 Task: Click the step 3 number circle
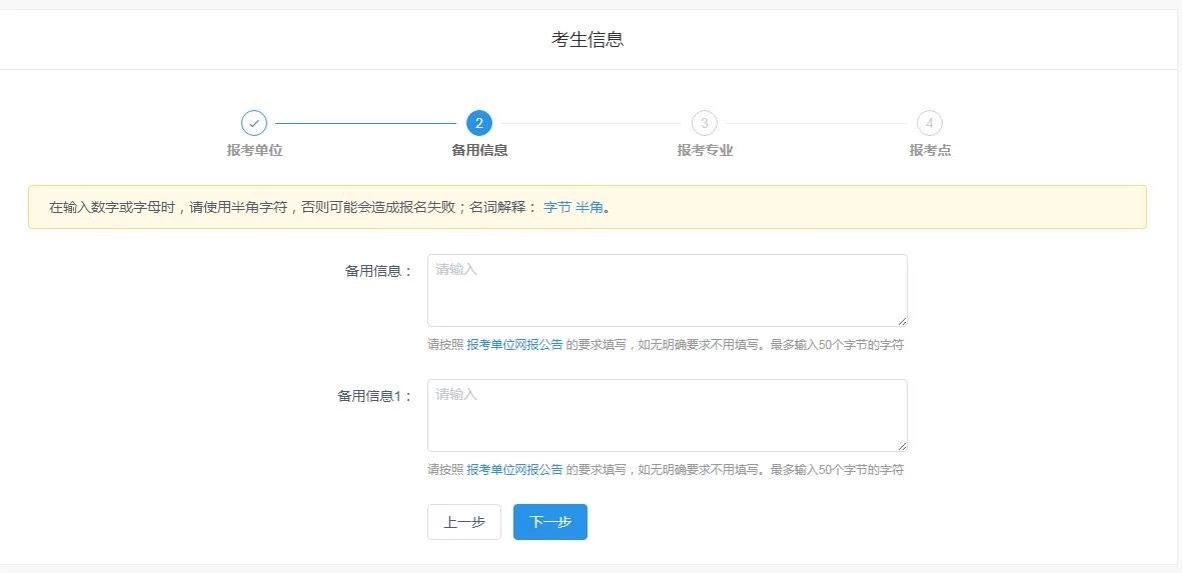(x=704, y=123)
